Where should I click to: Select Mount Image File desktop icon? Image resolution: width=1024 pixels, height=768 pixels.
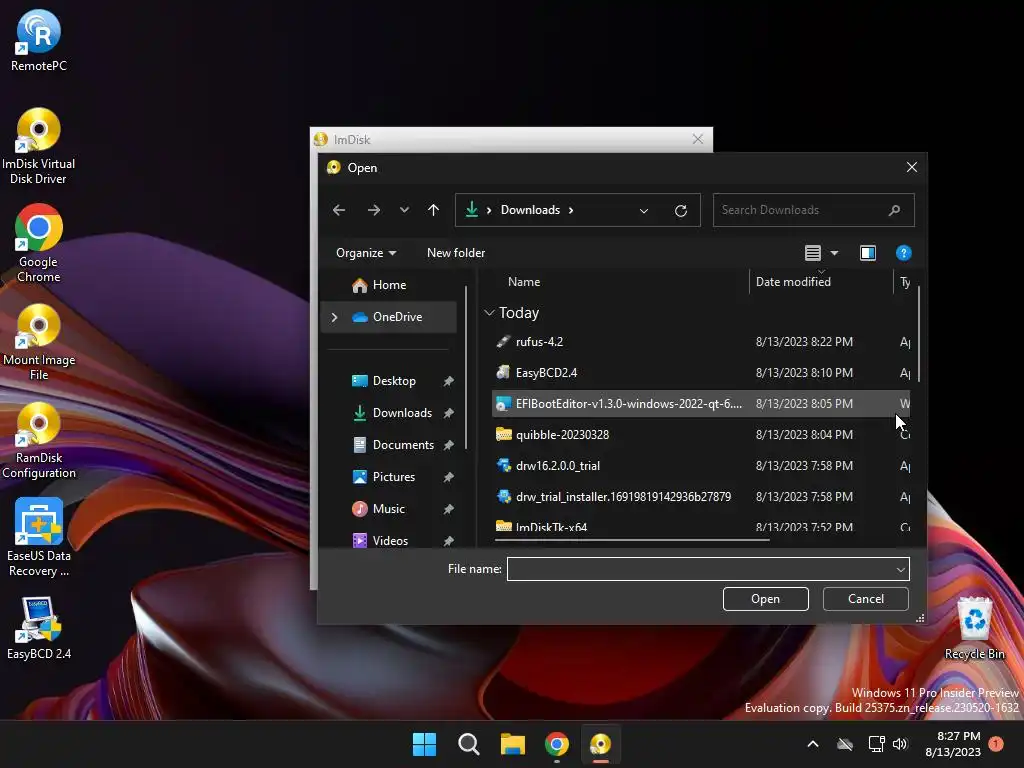tap(39, 342)
